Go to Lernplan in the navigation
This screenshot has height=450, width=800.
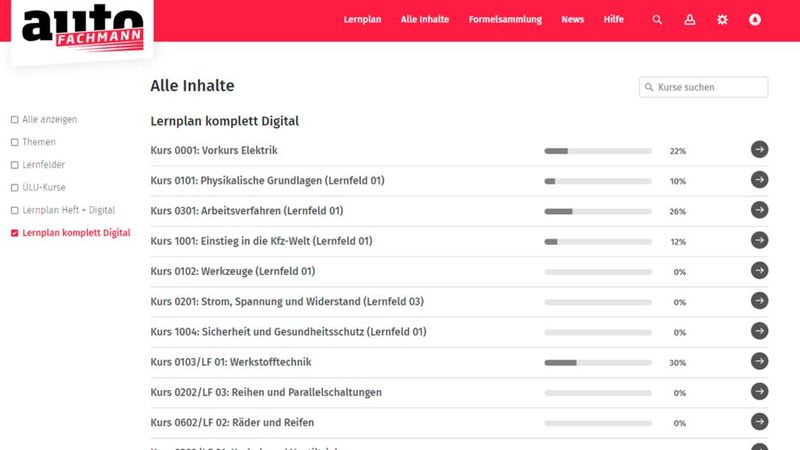pos(362,19)
